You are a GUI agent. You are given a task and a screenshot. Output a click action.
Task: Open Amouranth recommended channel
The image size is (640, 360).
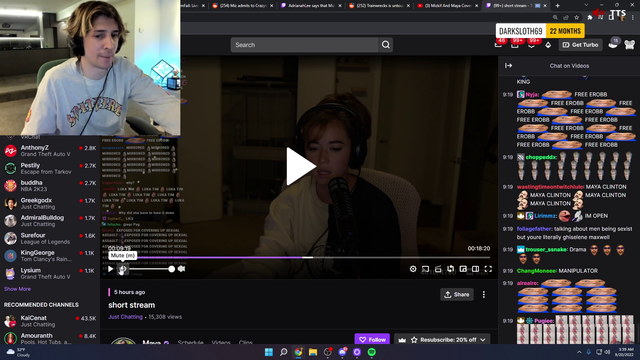pyautogui.click(x=50, y=338)
